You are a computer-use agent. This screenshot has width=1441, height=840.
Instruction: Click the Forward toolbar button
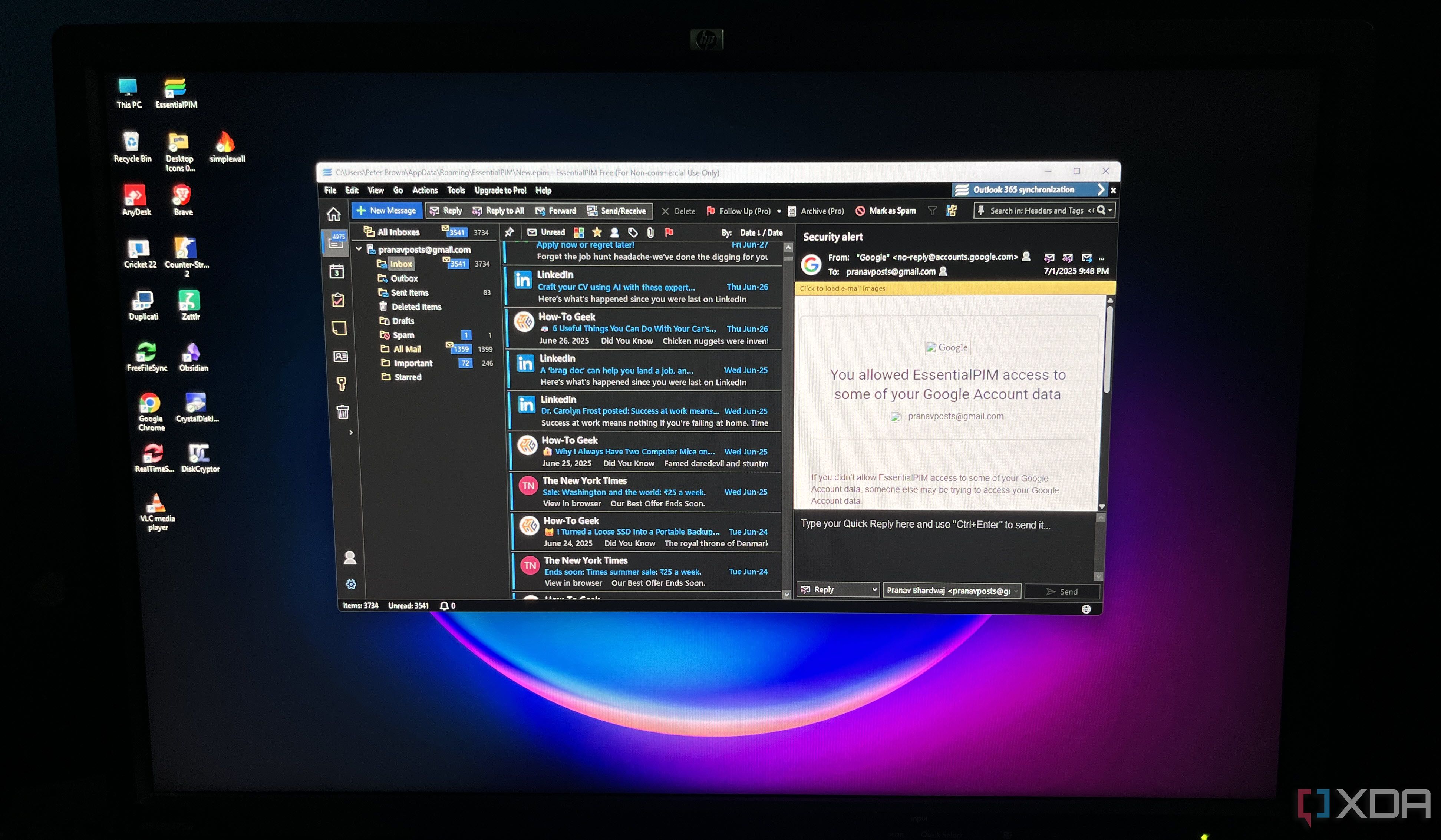point(556,211)
